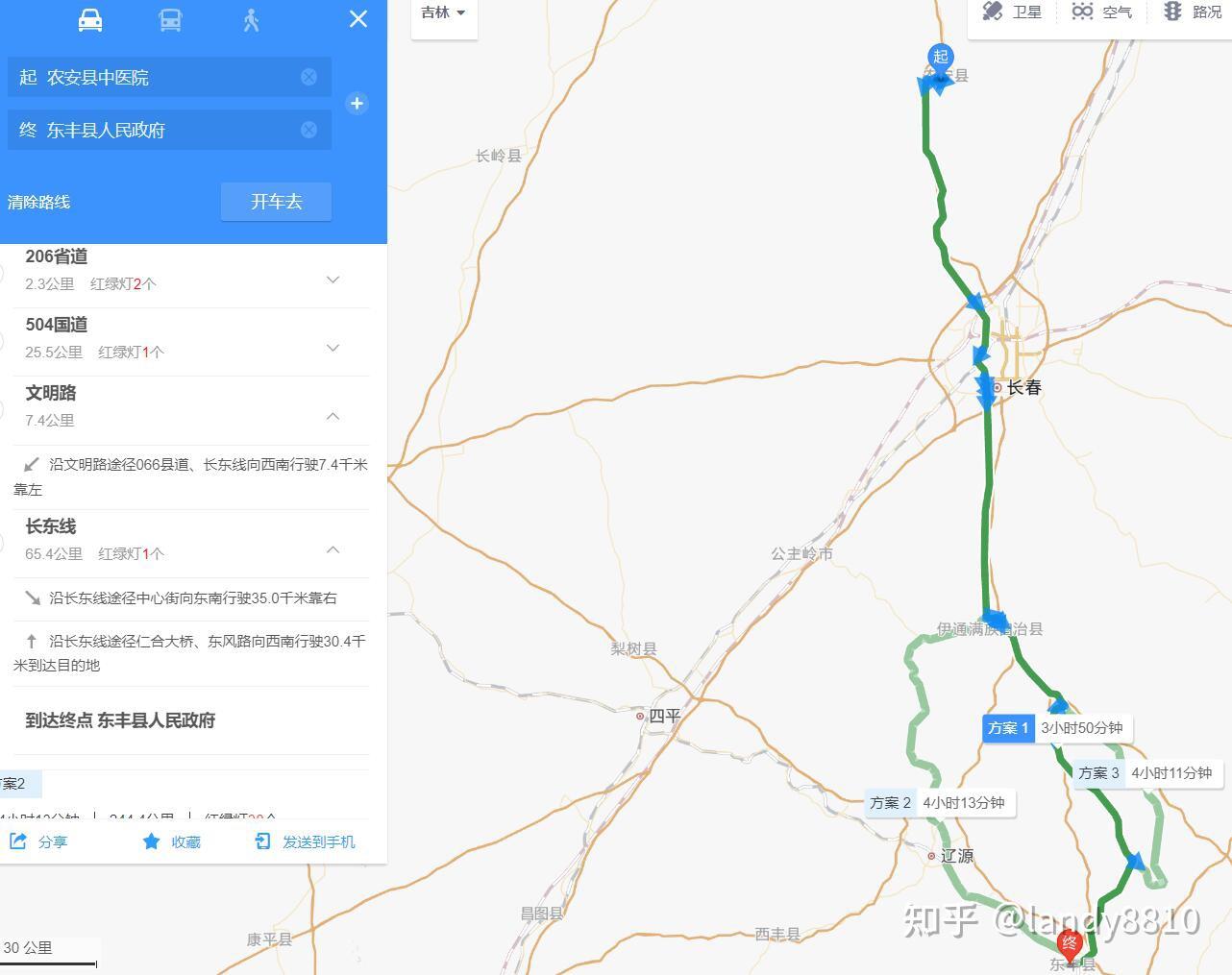Toggle the 卫星 satellite view
The height and width of the screenshot is (975, 1232).
(1012, 12)
